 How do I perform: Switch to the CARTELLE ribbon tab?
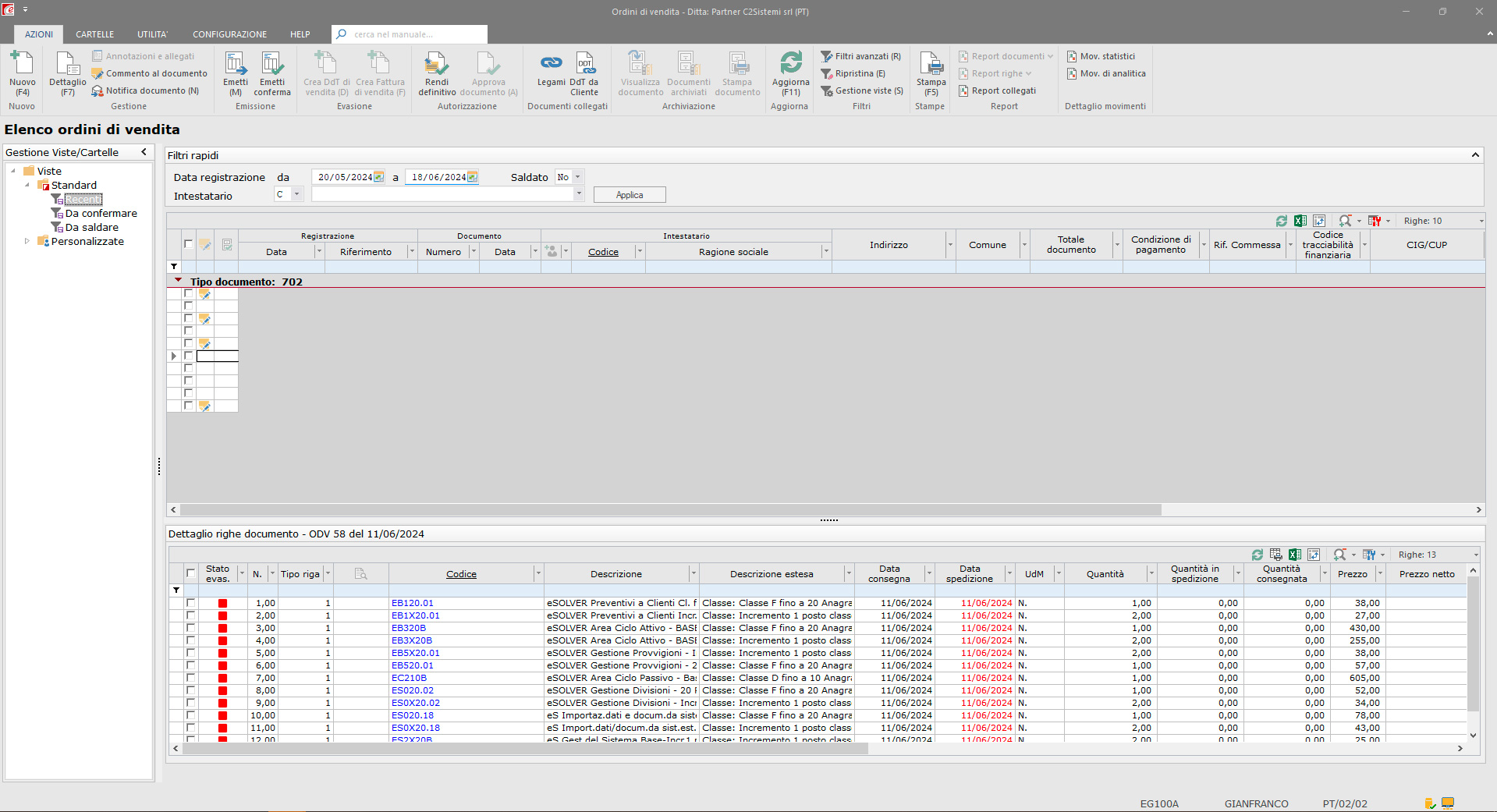coord(94,34)
